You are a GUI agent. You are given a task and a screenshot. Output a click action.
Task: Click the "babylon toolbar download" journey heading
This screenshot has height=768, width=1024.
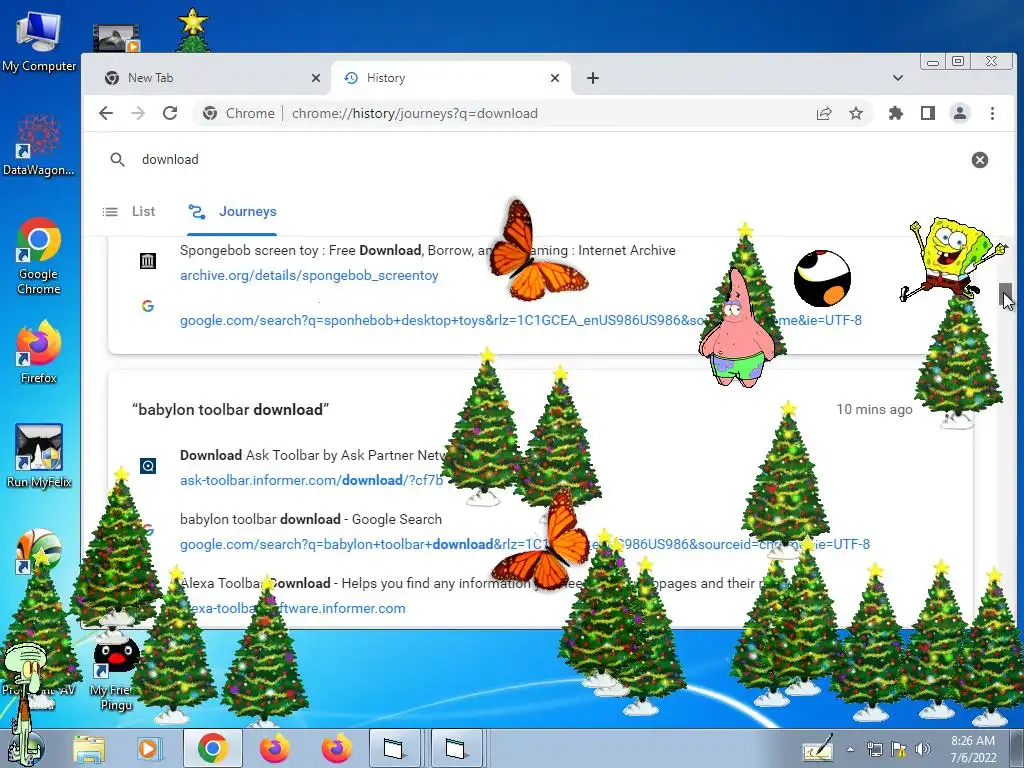(x=231, y=409)
